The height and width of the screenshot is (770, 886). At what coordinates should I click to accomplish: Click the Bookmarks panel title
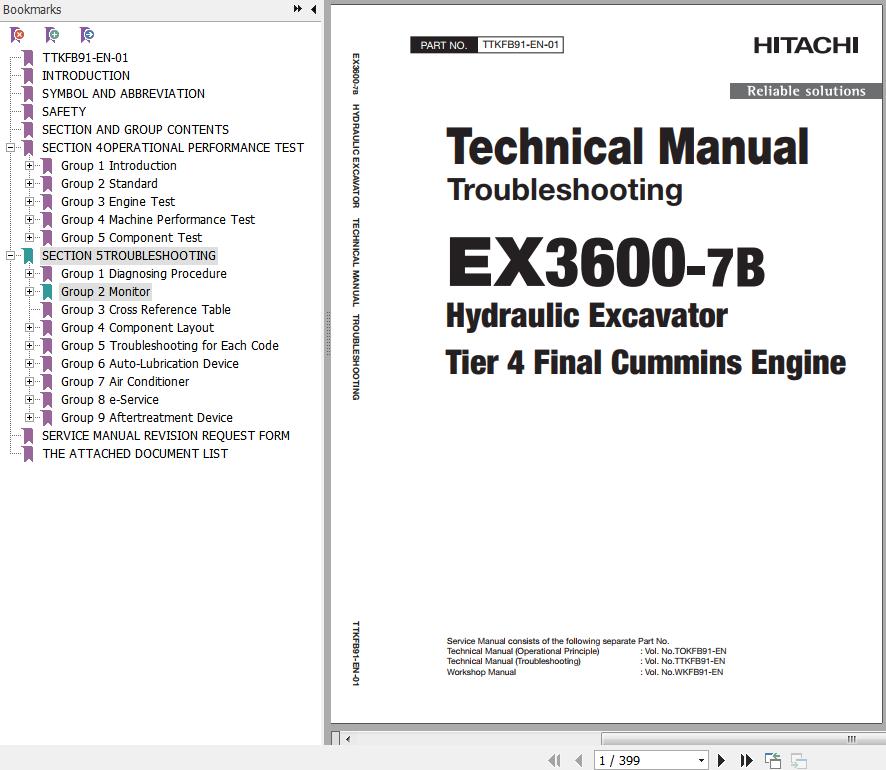point(32,9)
